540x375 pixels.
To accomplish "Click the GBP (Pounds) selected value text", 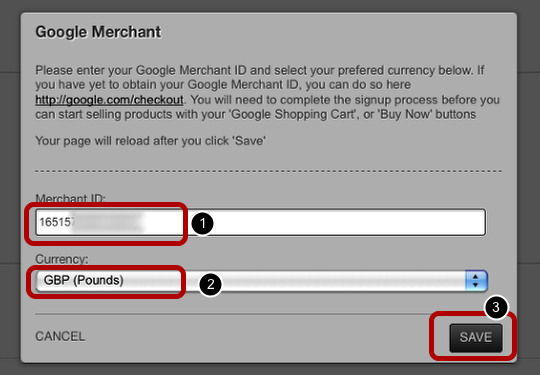I will [x=83, y=280].
